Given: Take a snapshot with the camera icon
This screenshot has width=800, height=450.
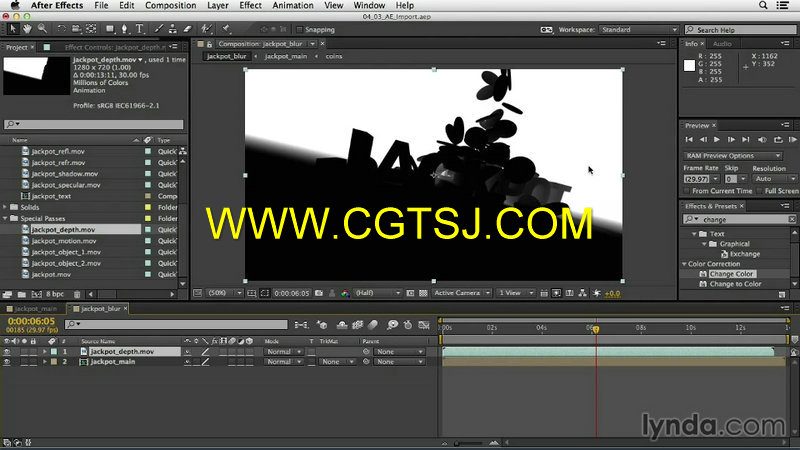Looking at the screenshot, I should [319, 293].
